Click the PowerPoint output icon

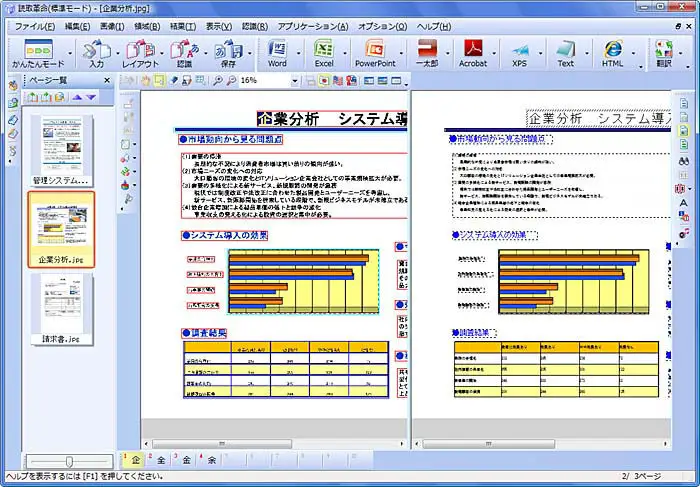375,52
